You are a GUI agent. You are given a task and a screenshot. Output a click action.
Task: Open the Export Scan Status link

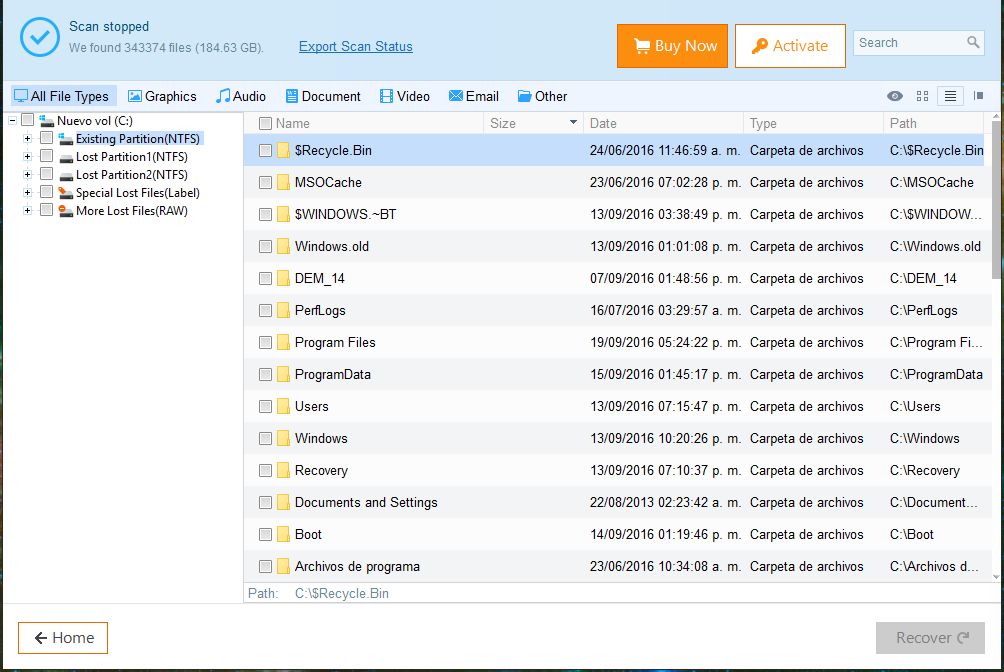(x=355, y=46)
